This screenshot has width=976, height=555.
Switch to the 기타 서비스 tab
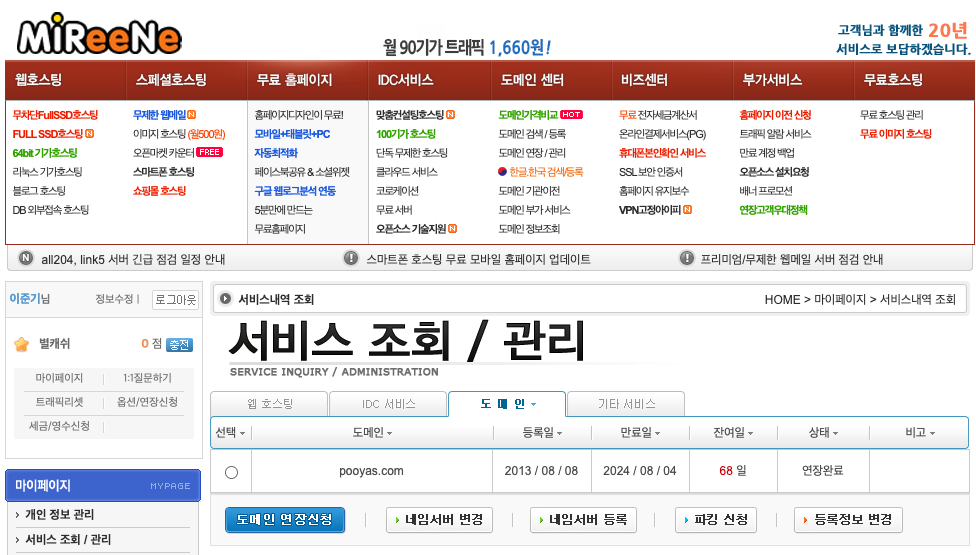pyautogui.click(x=626, y=404)
